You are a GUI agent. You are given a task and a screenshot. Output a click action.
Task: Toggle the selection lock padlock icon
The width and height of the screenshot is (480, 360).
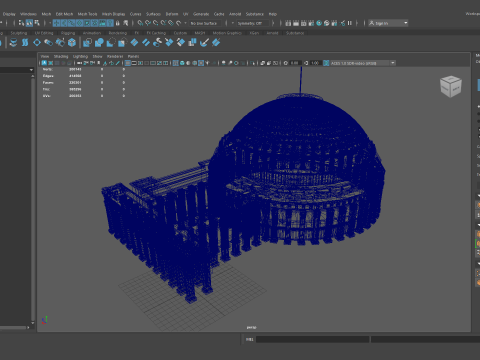tap(117, 23)
